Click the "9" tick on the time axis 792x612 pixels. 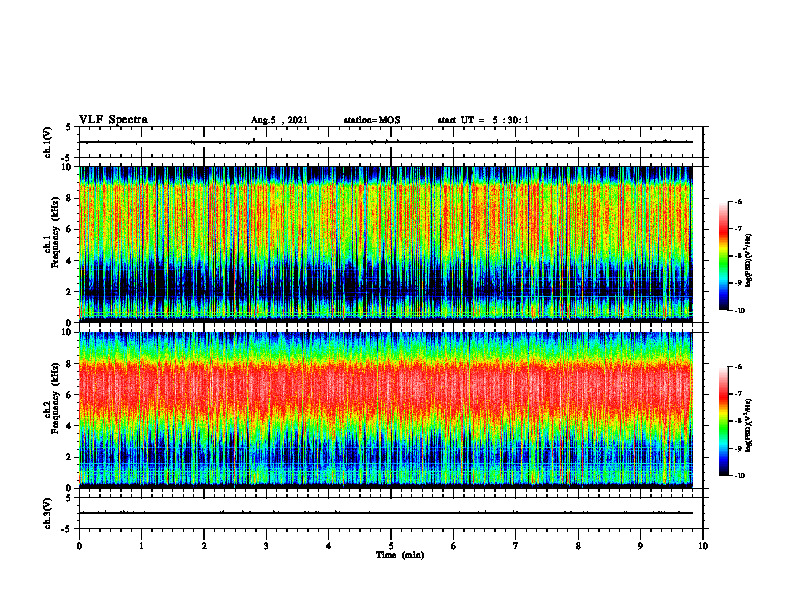point(640,546)
